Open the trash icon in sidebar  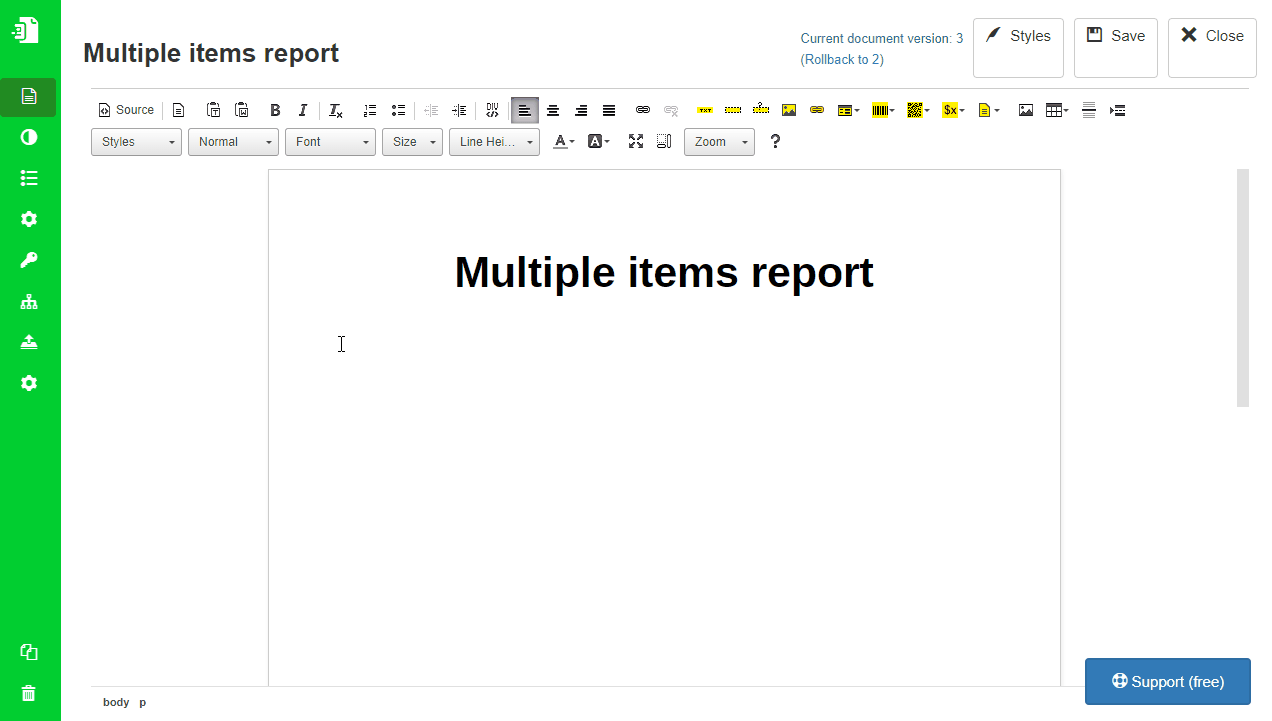pos(29,693)
